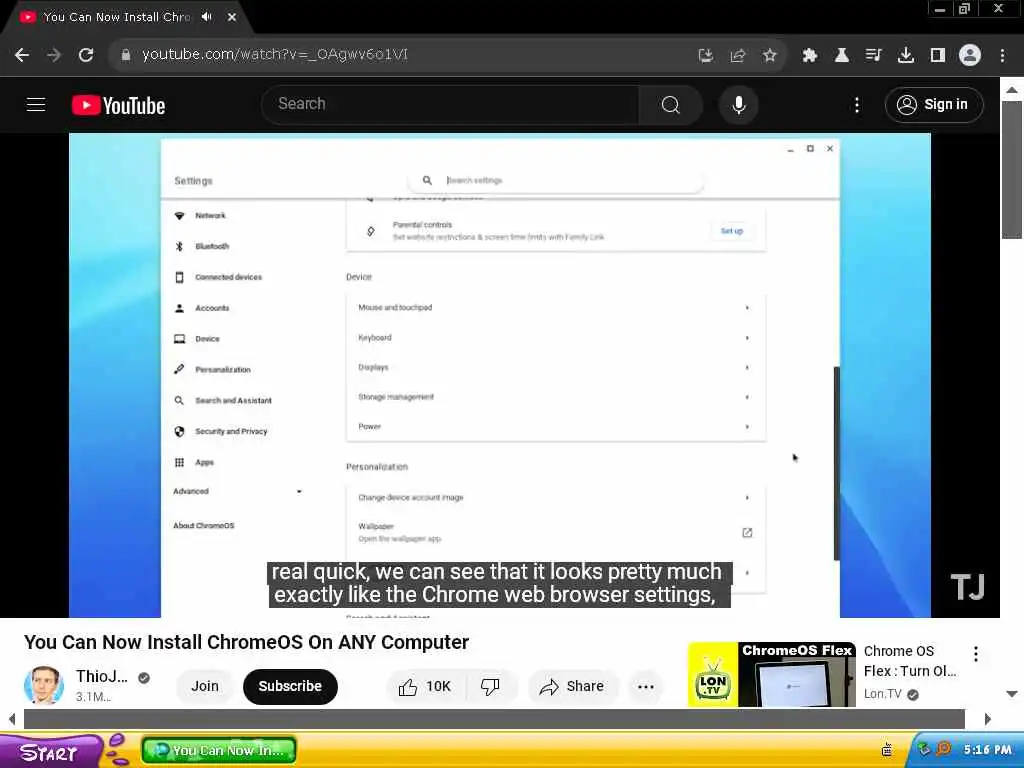Click Sign in button
This screenshot has height=768, width=1024.
[x=934, y=104]
